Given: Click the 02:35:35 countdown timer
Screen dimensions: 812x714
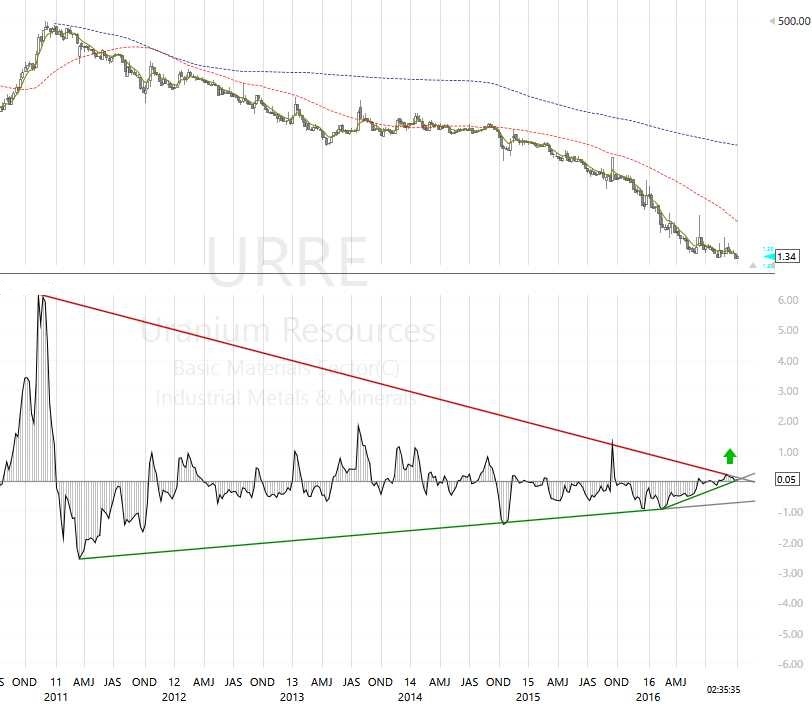Looking at the screenshot, I should tap(725, 690).
